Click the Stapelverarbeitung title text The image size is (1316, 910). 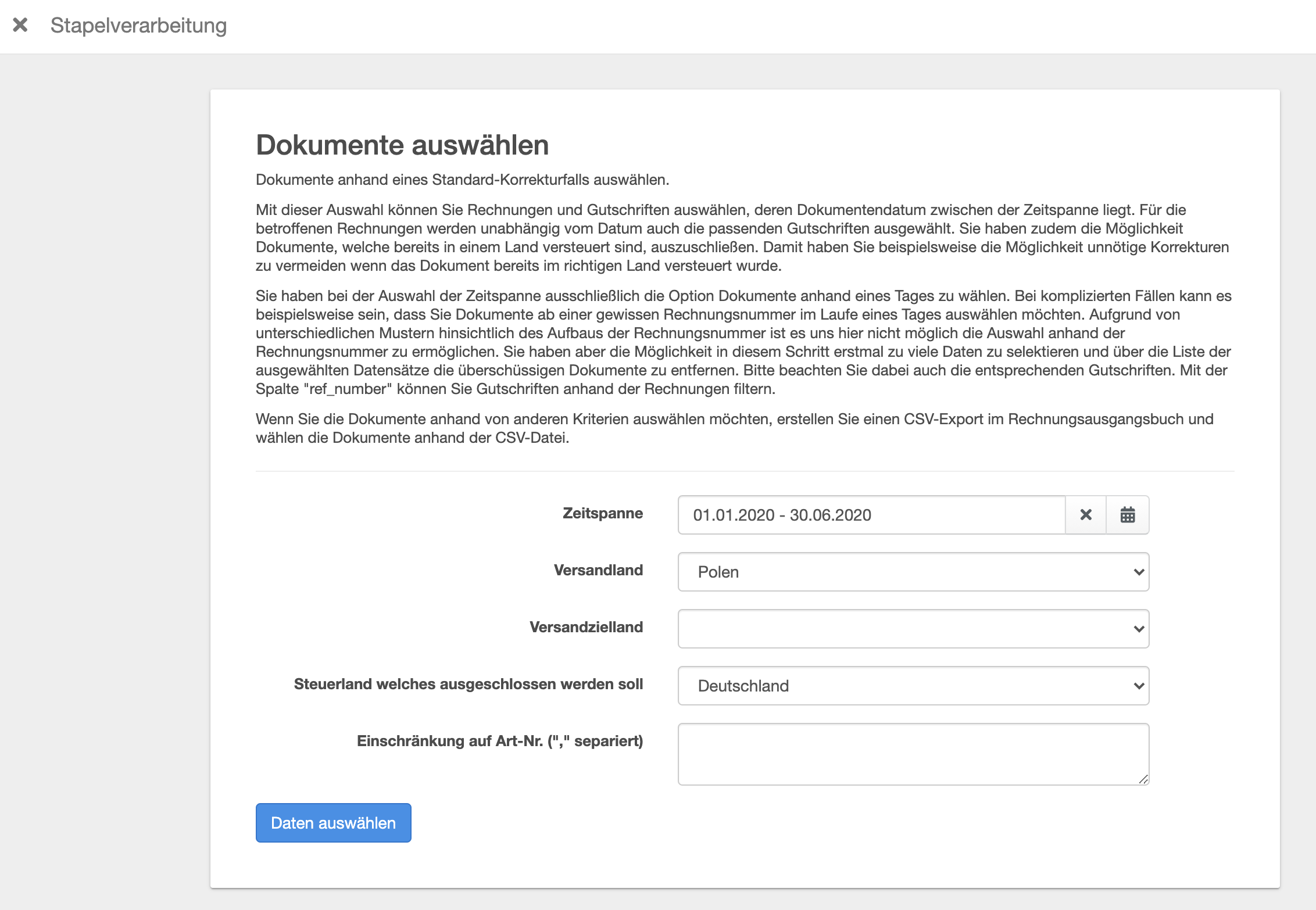138,26
